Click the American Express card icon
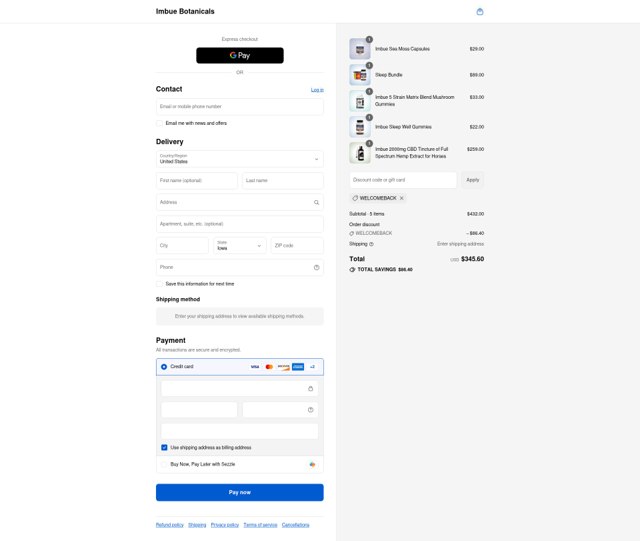 298,367
